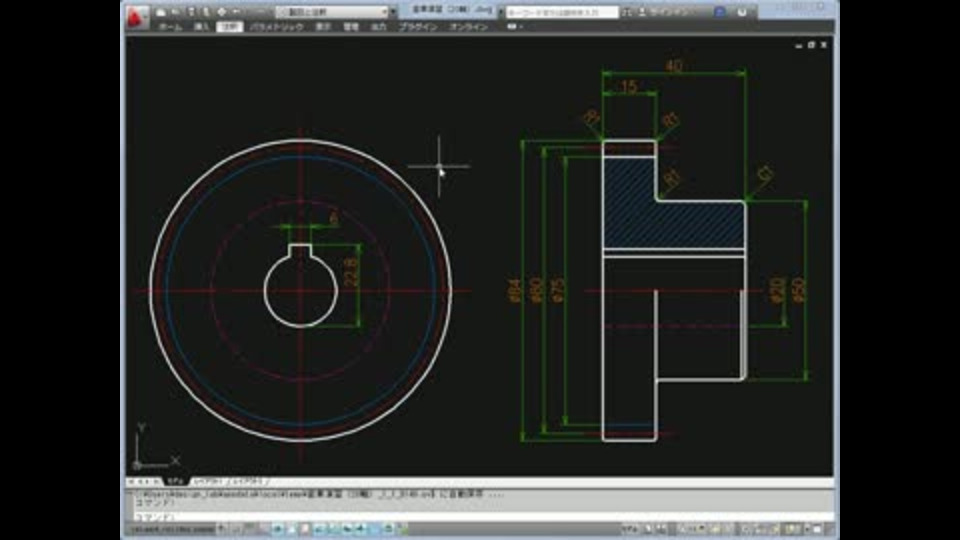Expand the Quick Access toolbar customize arrow
Image resolution: width=960 pixels, height=540 pixels.
click(395, 12)
